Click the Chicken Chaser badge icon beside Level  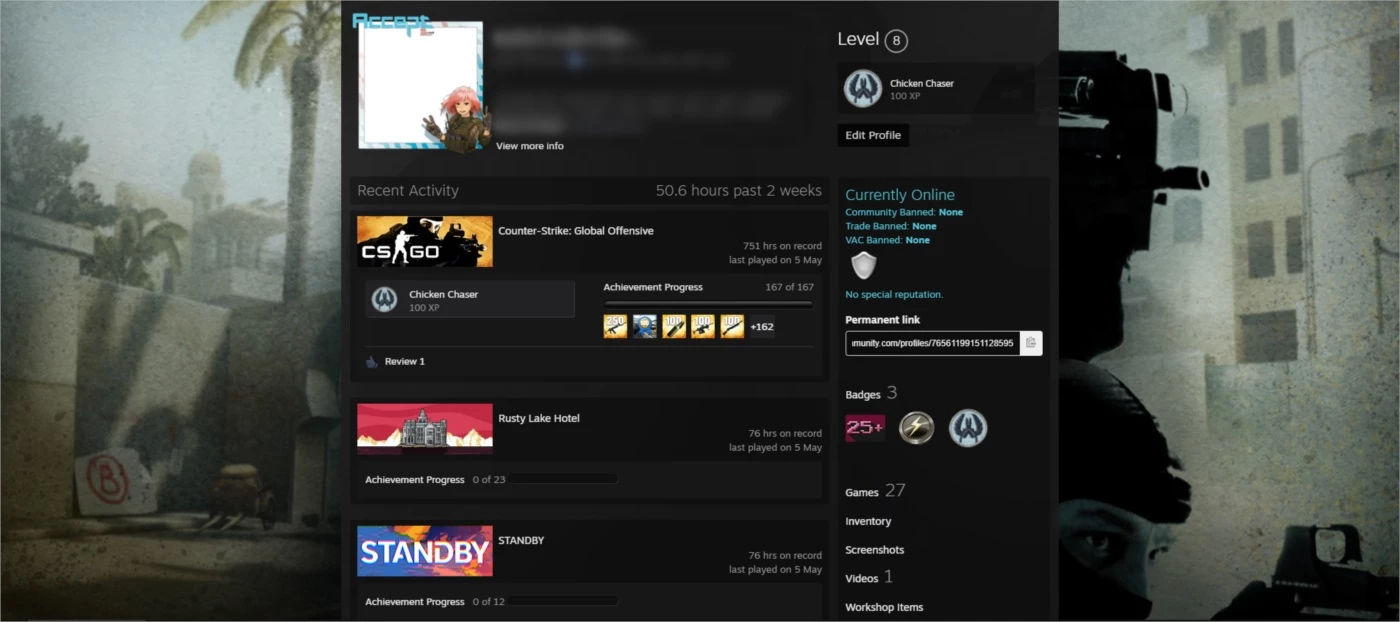tap(862, 89)
